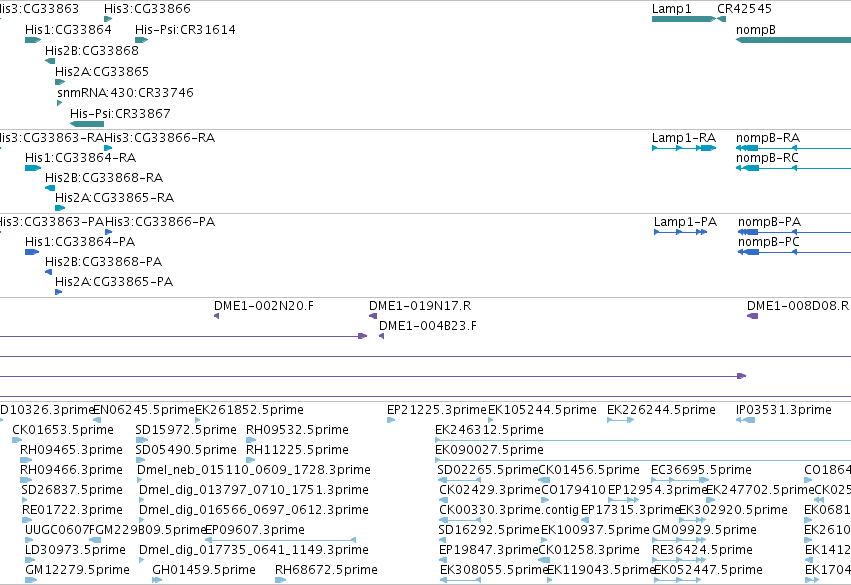Click the His3:CG33866-PA label
Image resolution: width=851 pixels, height=585 pixels.
click(160, 221)
